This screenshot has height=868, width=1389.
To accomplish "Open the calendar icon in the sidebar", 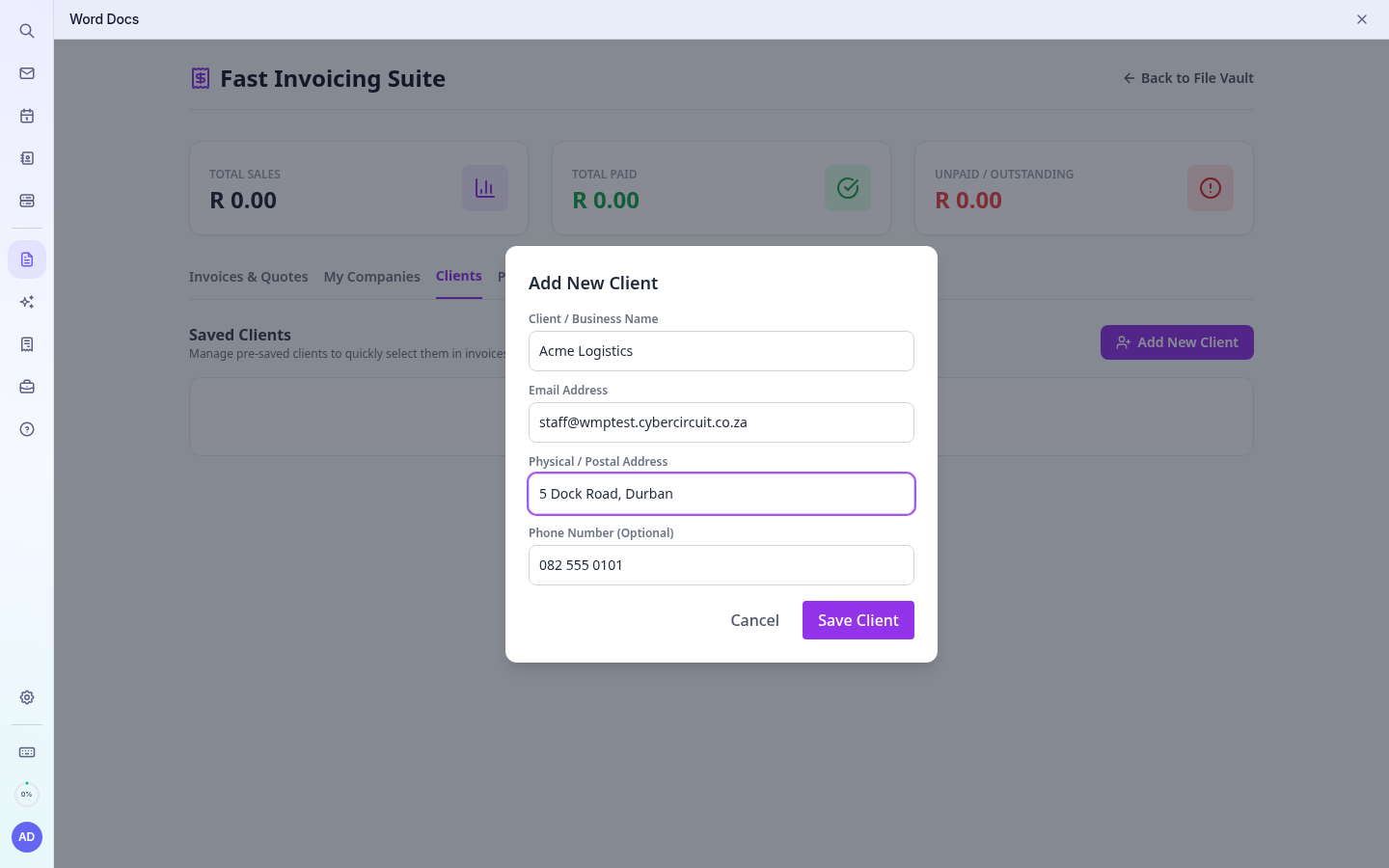I will pos(27,116).
